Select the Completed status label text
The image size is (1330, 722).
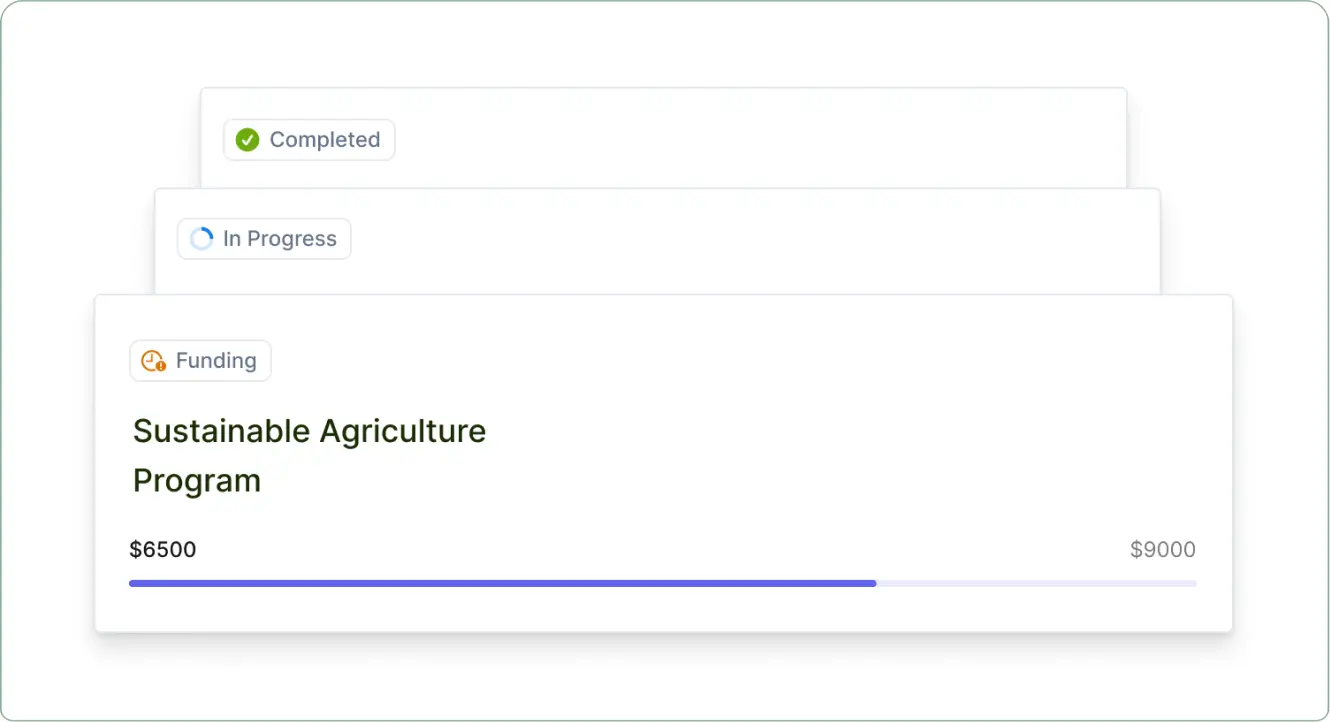[325, 140]
